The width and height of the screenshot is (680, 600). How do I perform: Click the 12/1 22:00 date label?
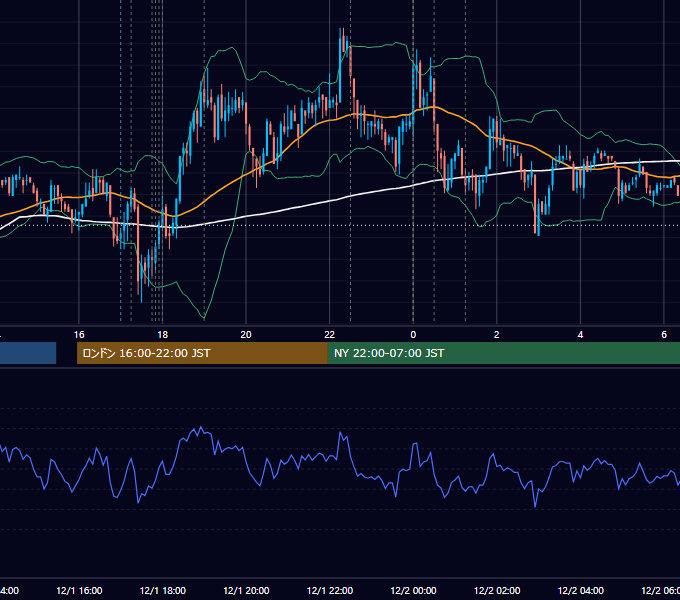[x=330, y=591]
